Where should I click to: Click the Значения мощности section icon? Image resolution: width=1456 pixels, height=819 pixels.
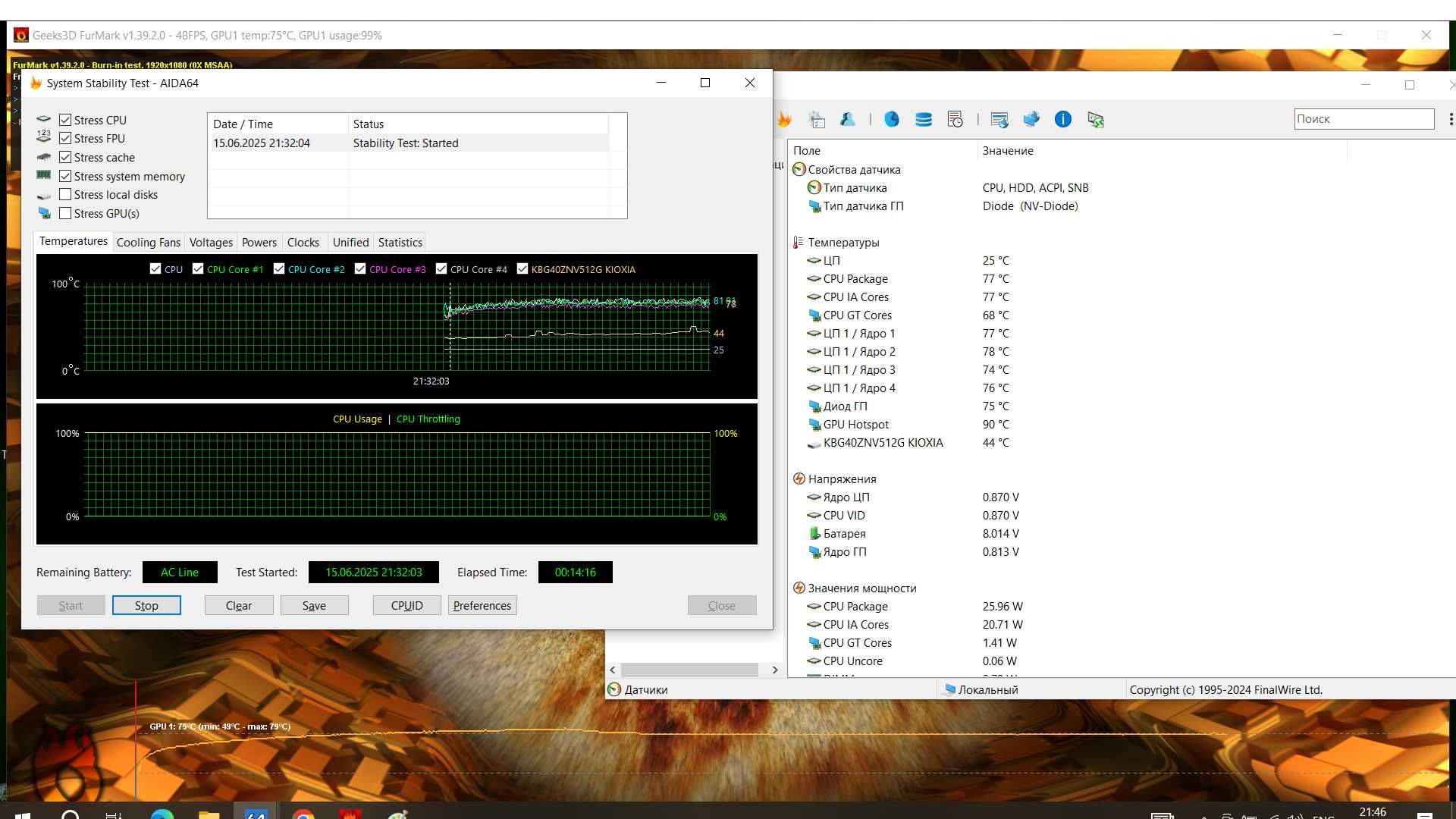click(x=799, y=588)
